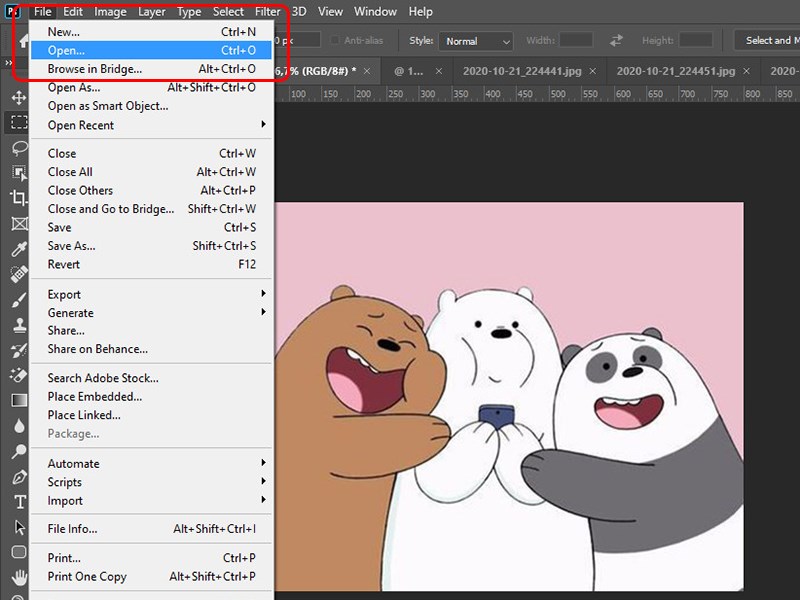
Task: Choose Save As... from File menu
Action: [x=71, y=246]
